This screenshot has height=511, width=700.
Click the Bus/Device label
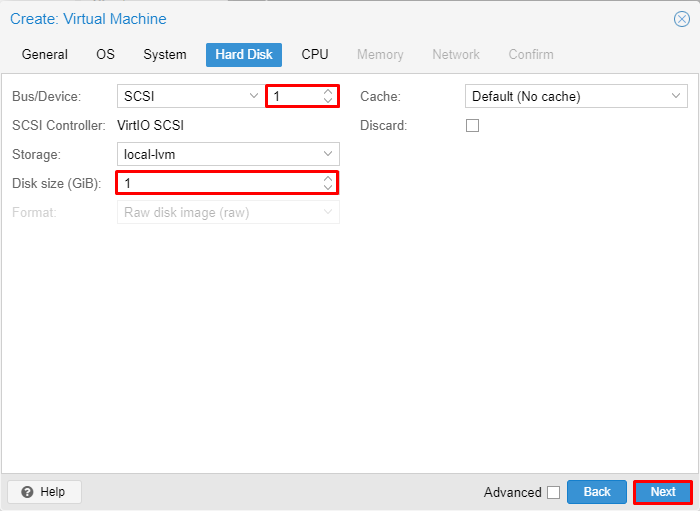[x=46, y=96]
